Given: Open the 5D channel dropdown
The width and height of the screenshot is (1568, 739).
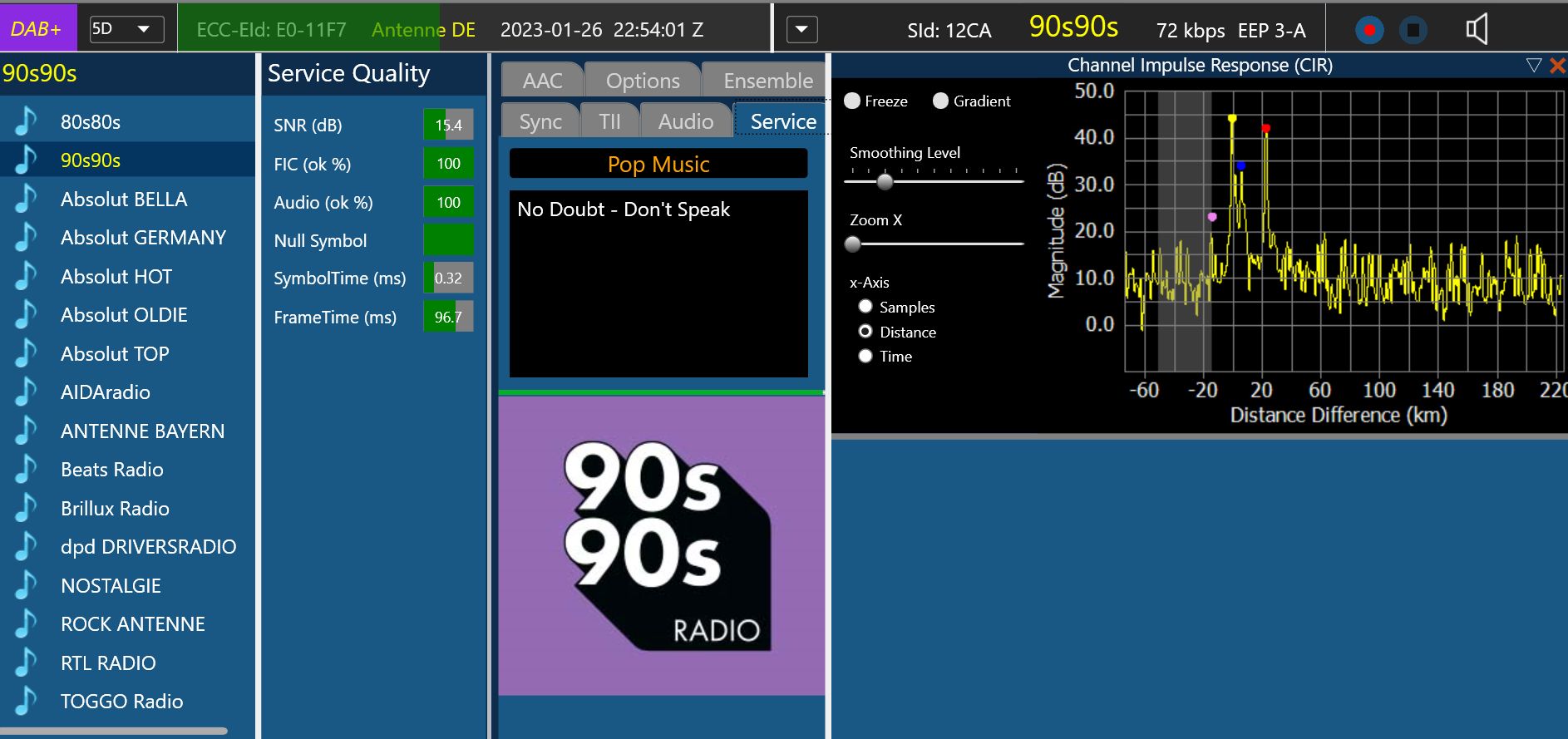Looking at the screenshot, I should point(127,29).
